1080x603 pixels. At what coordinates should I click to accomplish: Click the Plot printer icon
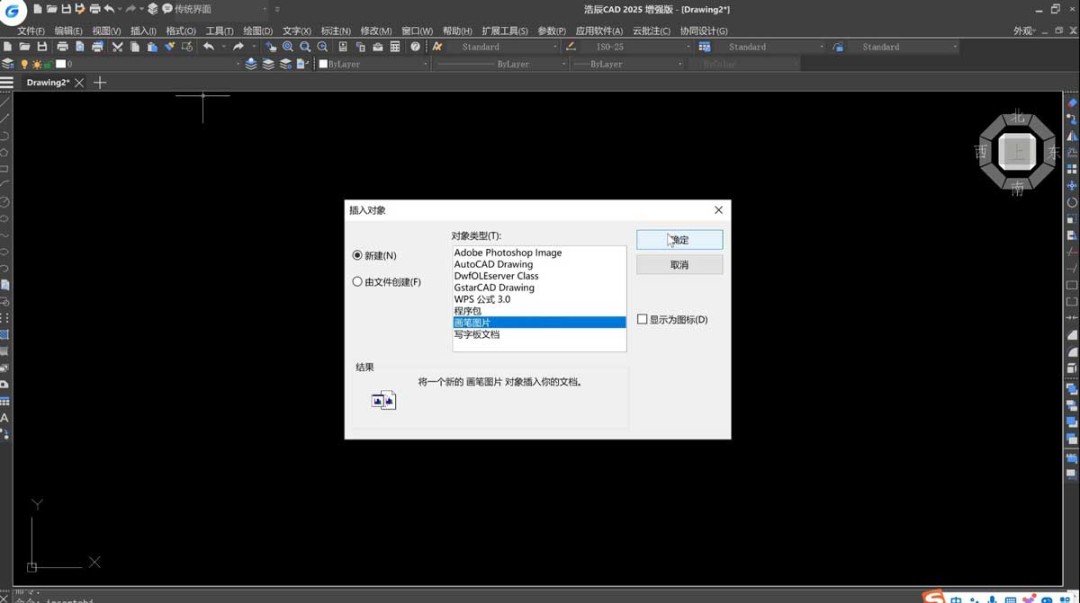click(x=61, y=46)
